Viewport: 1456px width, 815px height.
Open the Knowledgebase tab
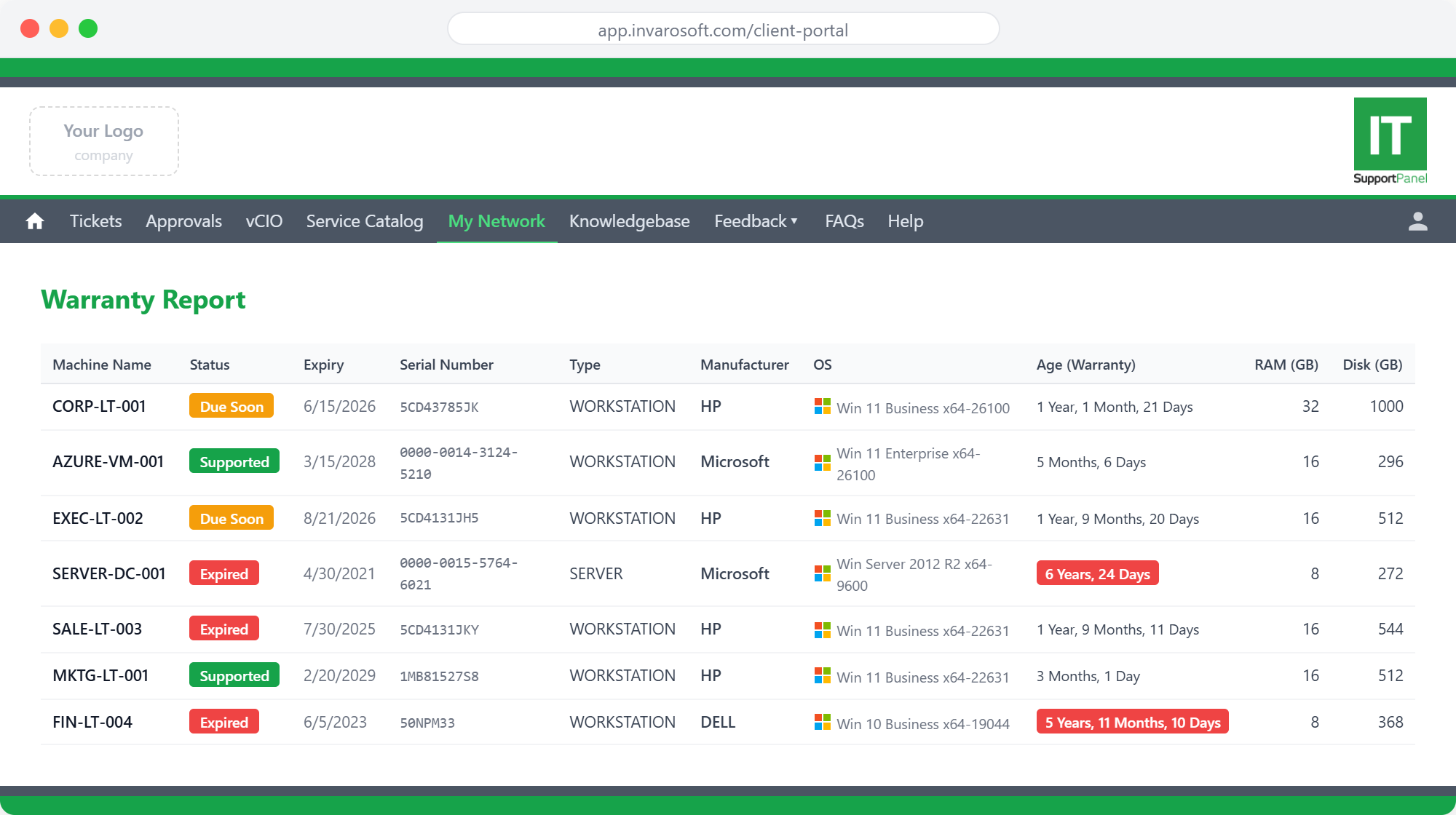pyautogui.click(x=630, y=221)
